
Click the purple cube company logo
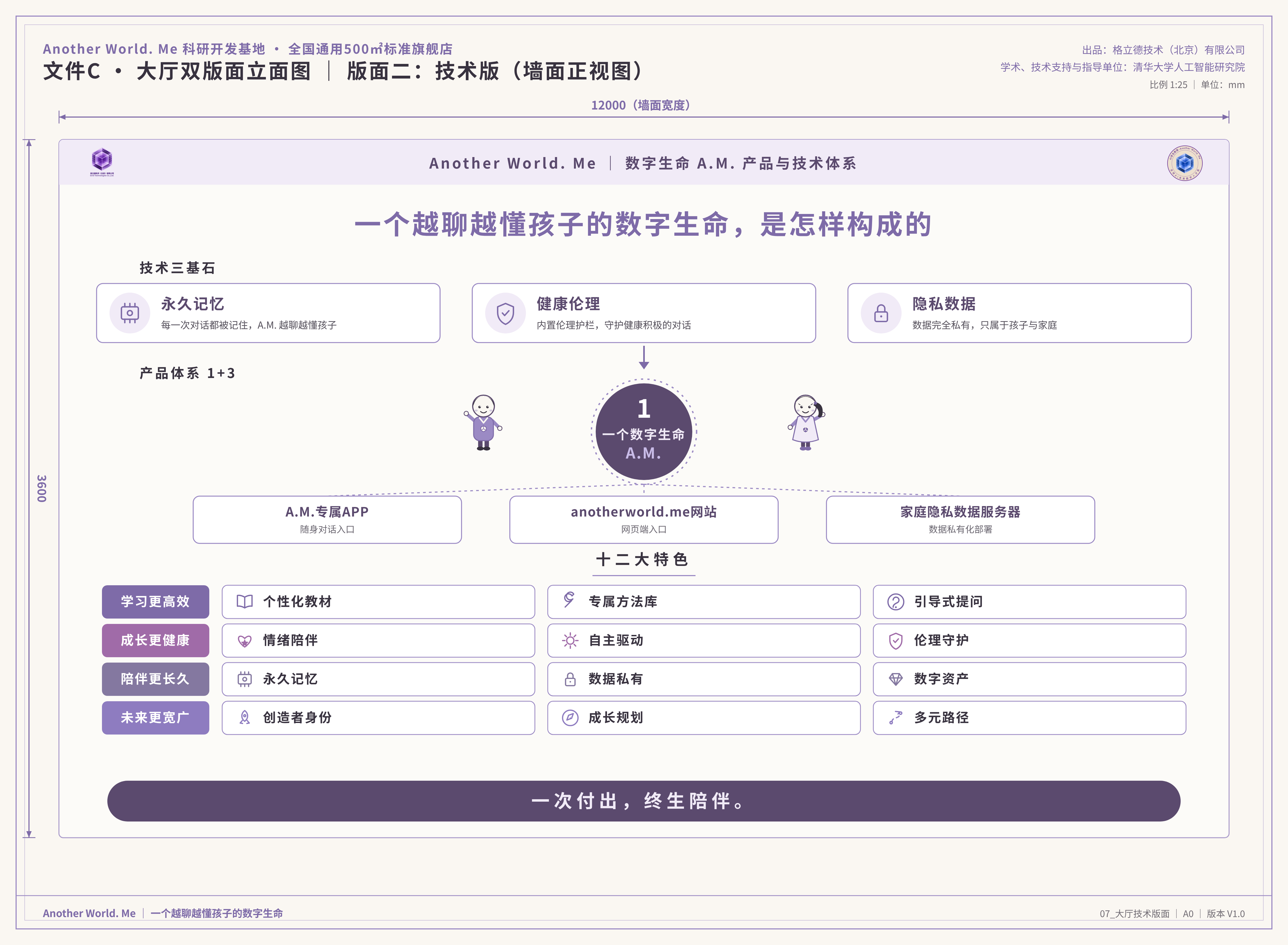click(x=102, y=162)
